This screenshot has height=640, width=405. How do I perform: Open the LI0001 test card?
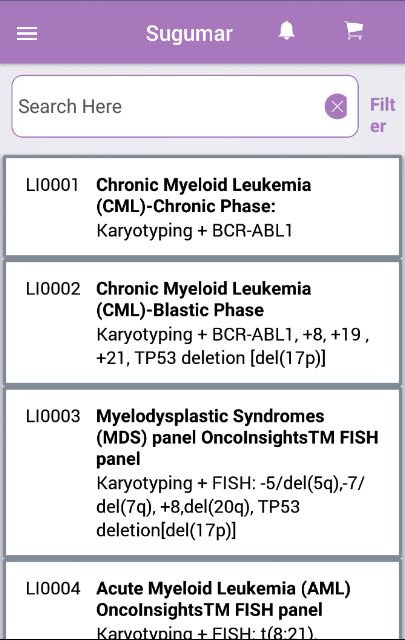pos(202,207)
